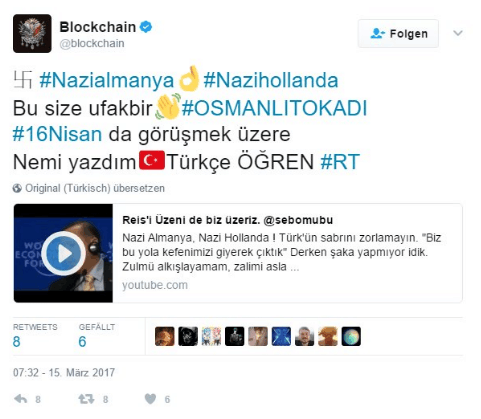
Task: Like the tweet with heart icon
Action: point(150,399)
